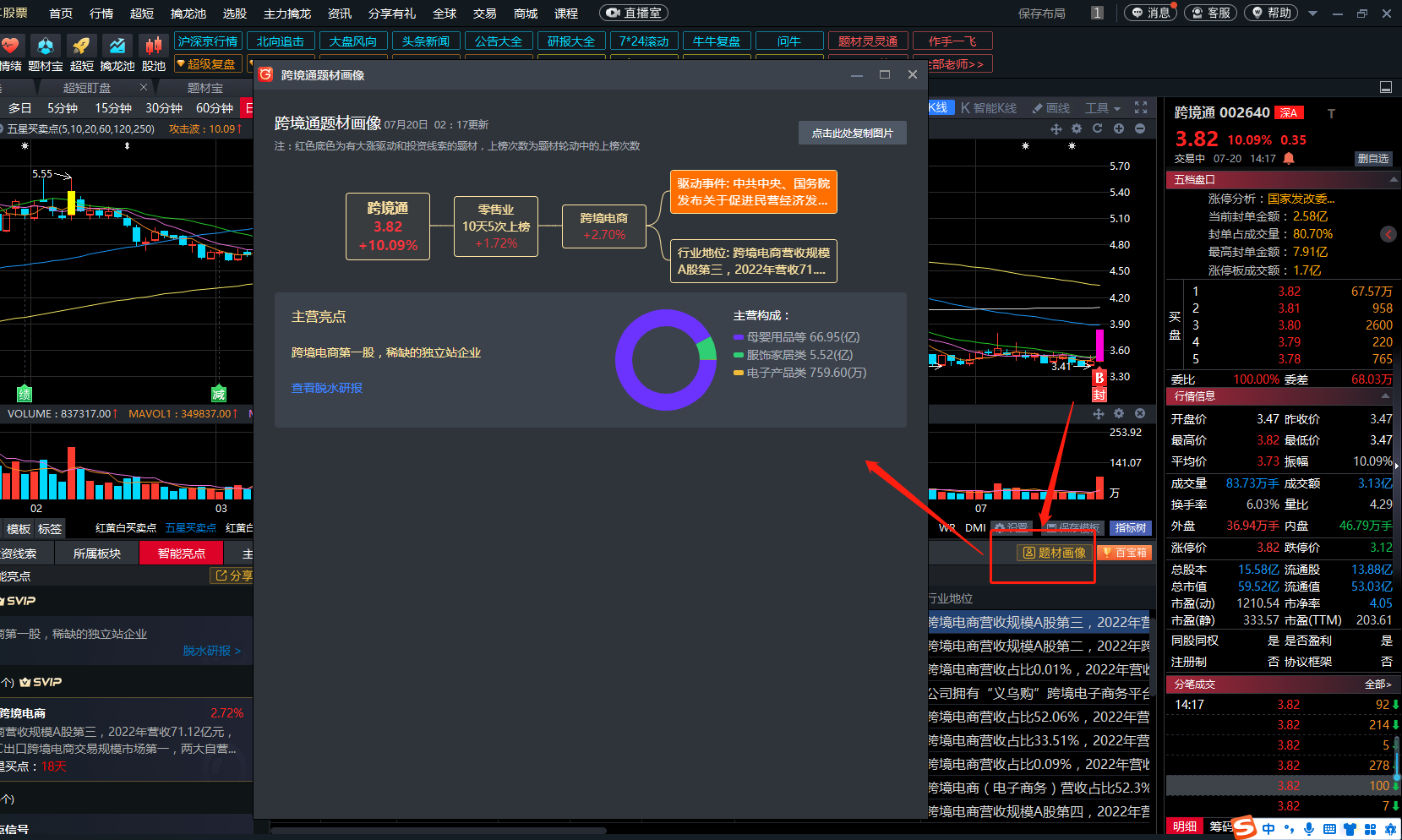
Task: Click the 零售业 10天5次上榜 node
Action: coord(496,226)
